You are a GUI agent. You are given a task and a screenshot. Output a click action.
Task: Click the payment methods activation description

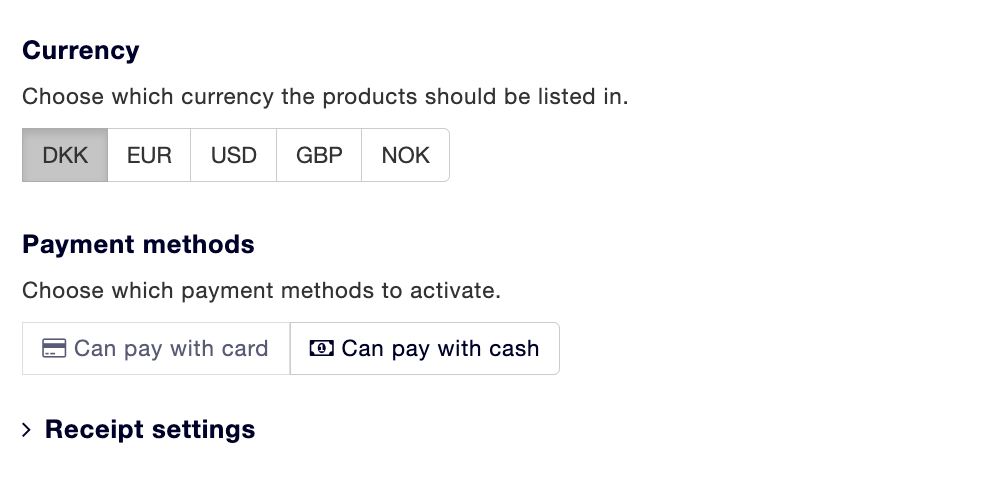[261, 291]
